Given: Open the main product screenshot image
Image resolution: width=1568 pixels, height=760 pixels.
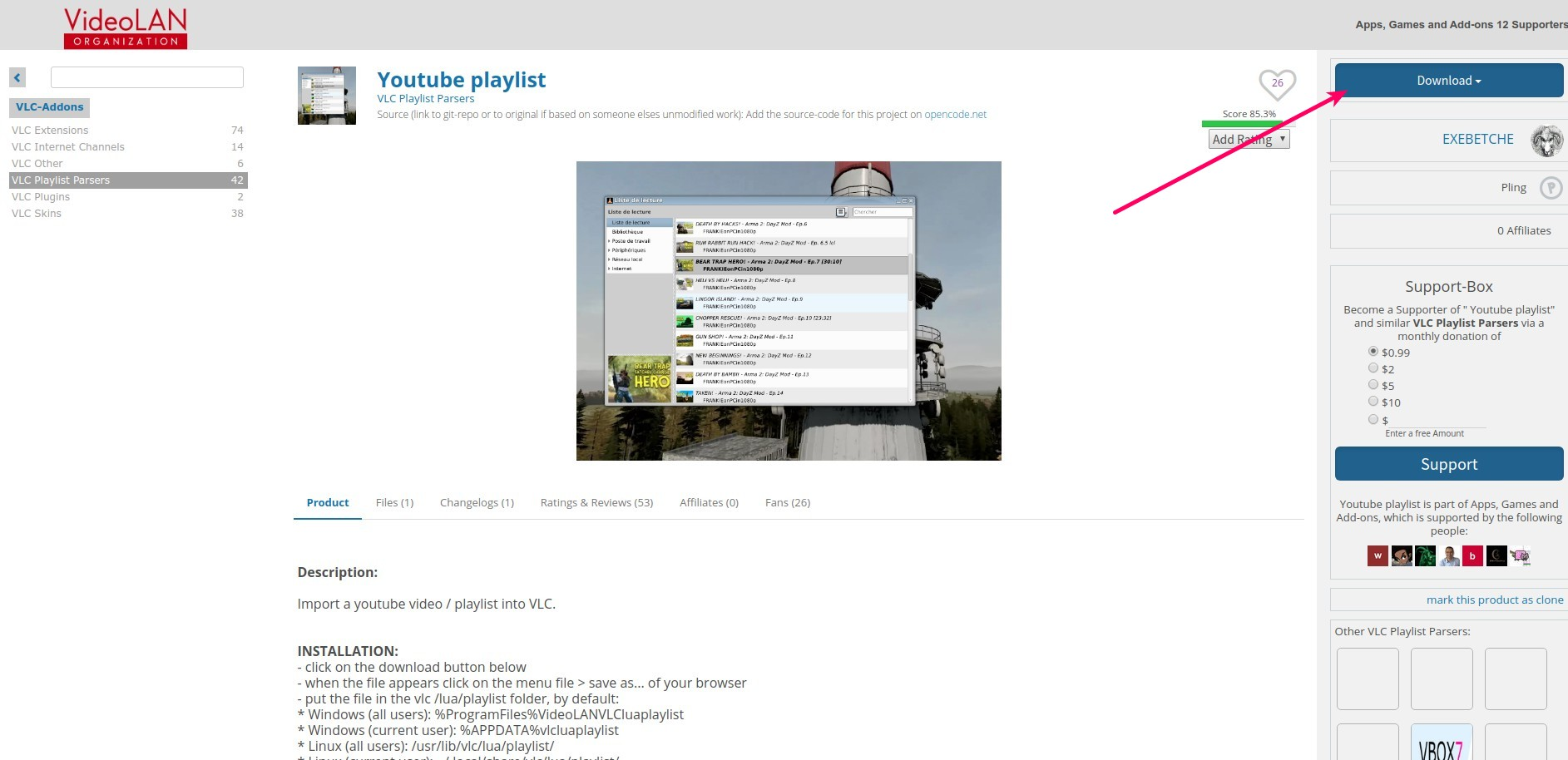Looking at the screenshot, I should [789, 311].
